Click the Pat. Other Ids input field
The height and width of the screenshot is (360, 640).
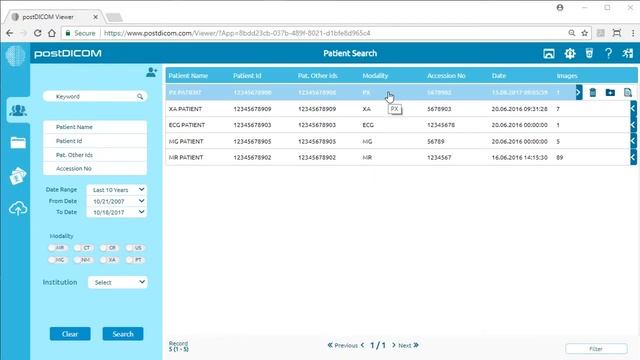95,155
